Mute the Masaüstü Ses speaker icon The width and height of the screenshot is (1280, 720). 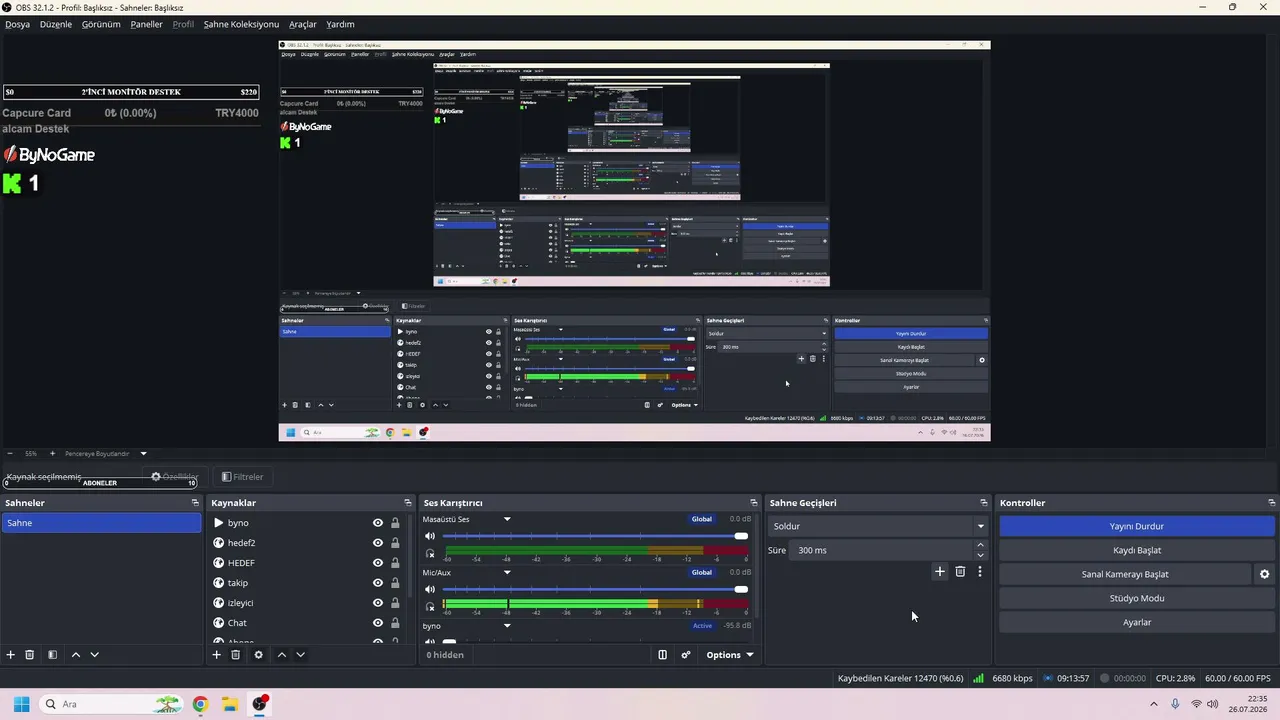coord(430,536)
